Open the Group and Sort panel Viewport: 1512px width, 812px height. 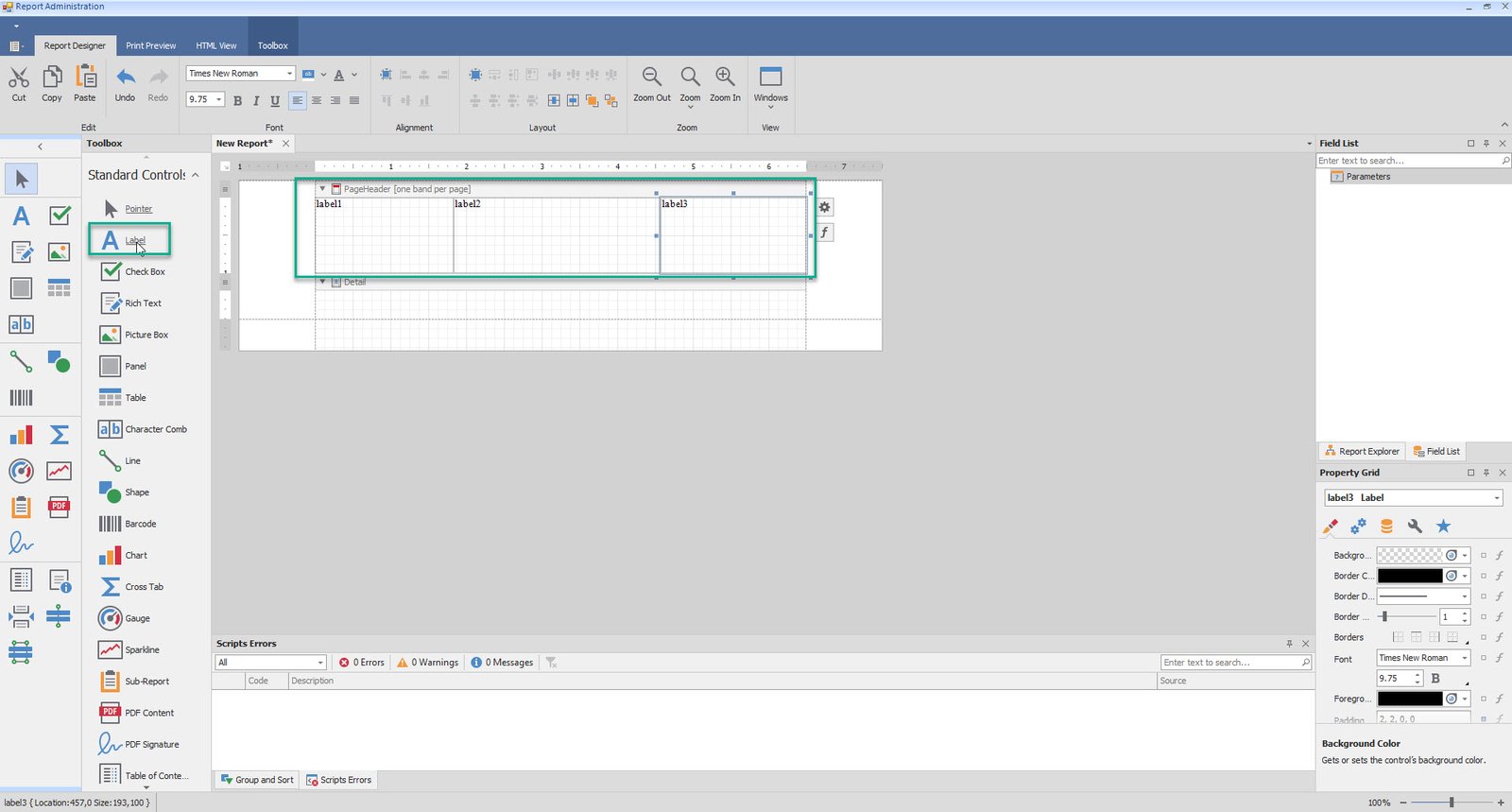point(257,780)
